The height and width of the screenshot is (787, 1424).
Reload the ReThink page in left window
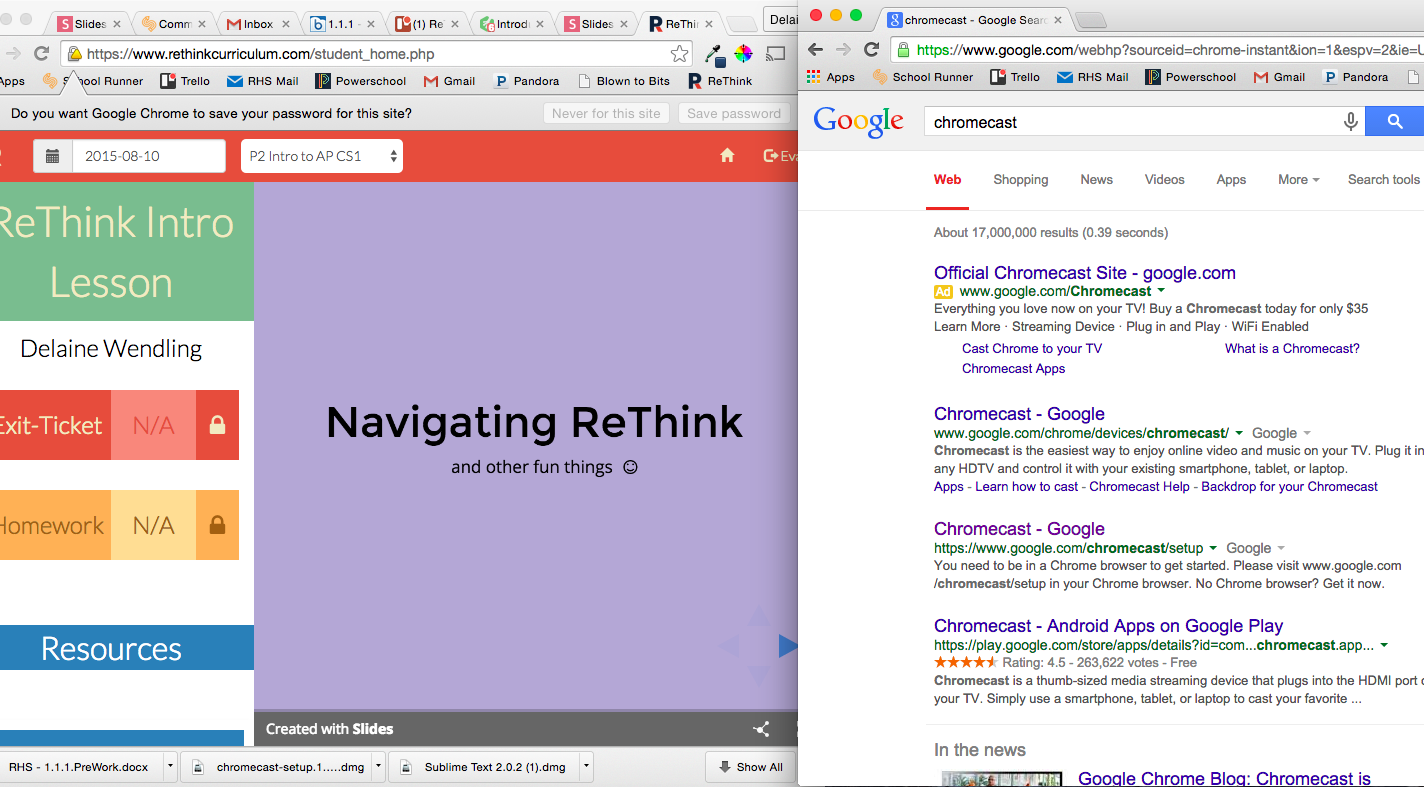coord(41,54)
